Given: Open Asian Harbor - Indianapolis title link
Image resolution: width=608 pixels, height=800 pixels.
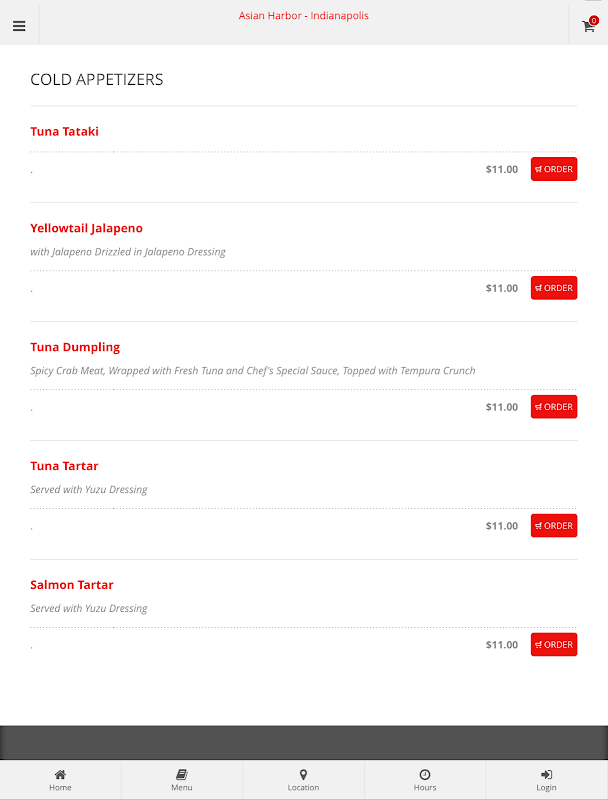Looking at the screenshot, I should point(303,16).
